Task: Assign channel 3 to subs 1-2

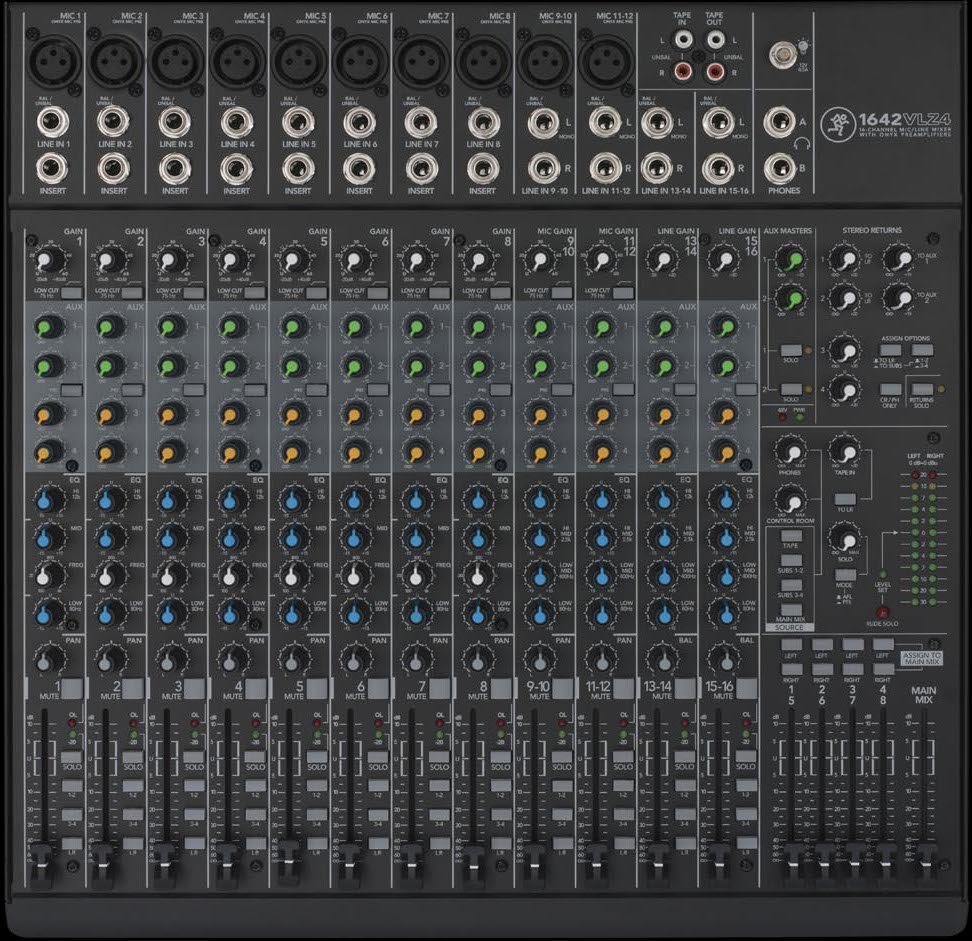Action: [x=194, y=785]
